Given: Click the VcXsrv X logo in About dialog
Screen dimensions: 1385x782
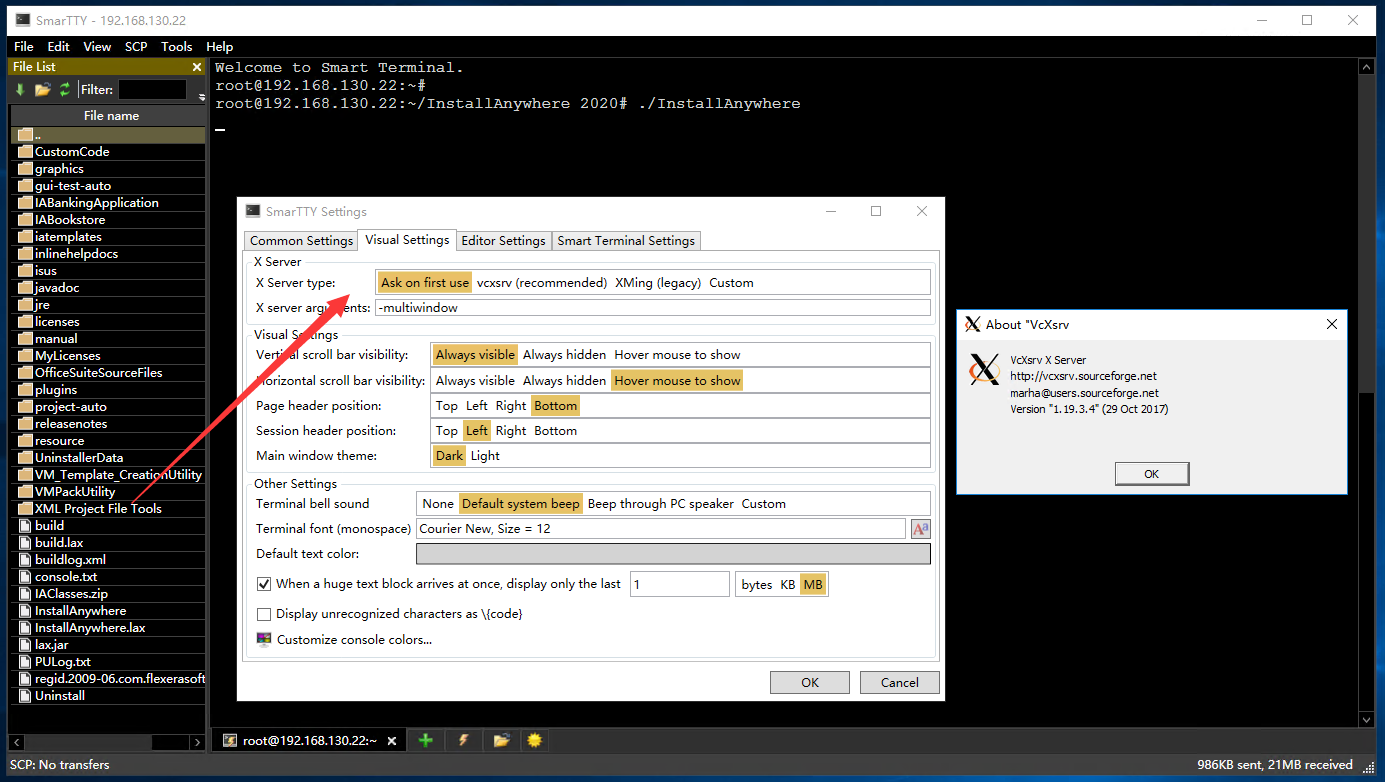Looking at the screenshot, I should [984, 369].
